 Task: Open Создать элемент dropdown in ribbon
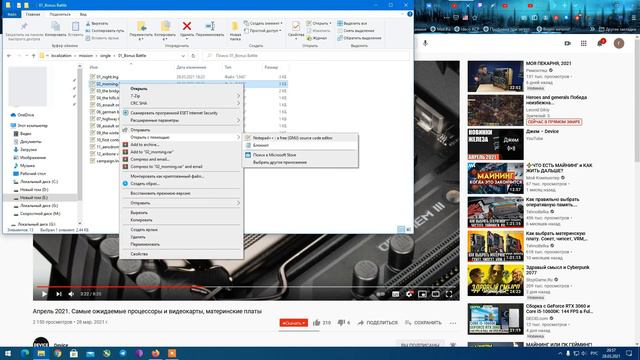click(x=263, y=23)
